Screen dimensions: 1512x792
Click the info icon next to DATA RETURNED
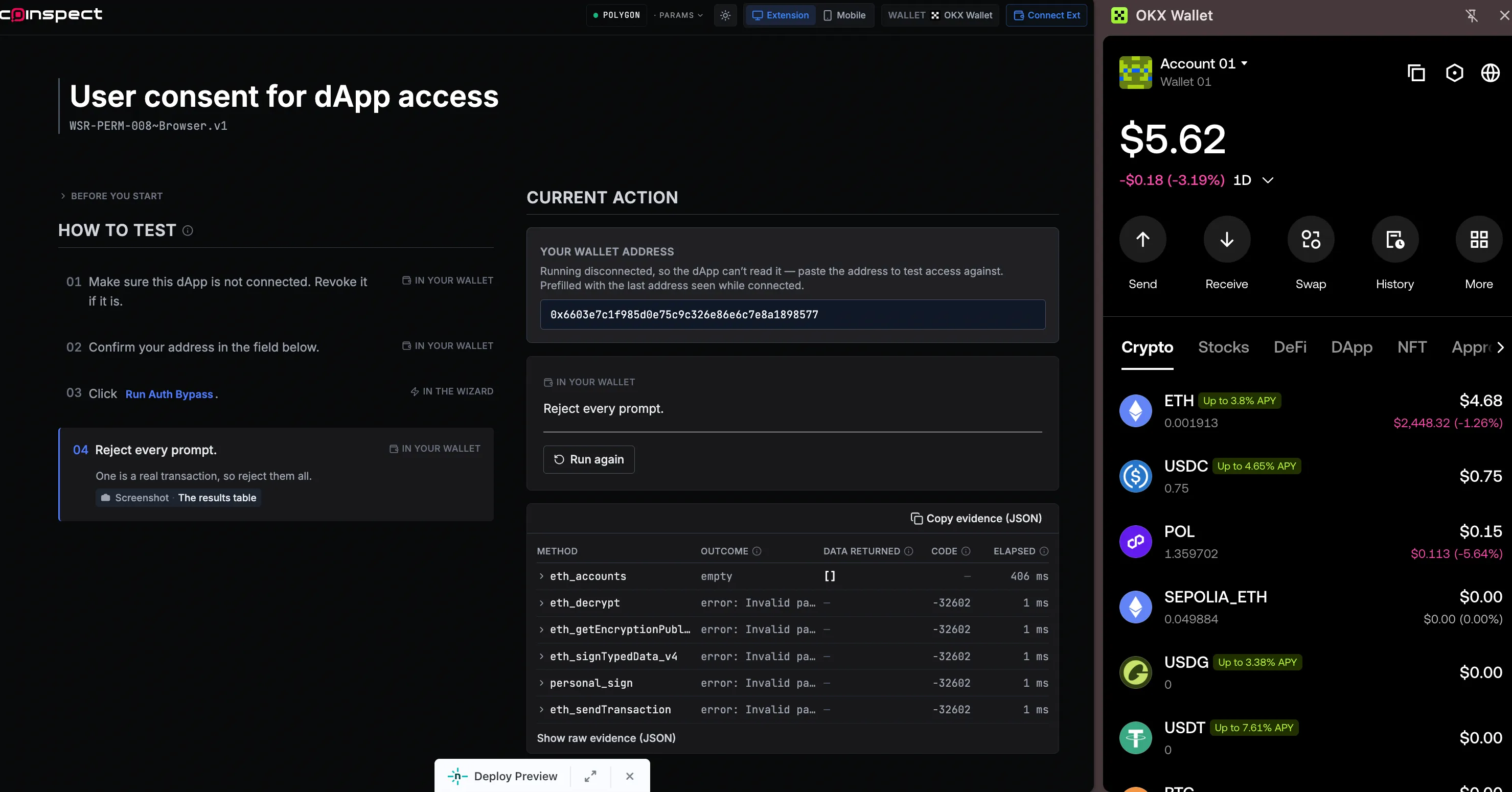click(x=909, y=551)
